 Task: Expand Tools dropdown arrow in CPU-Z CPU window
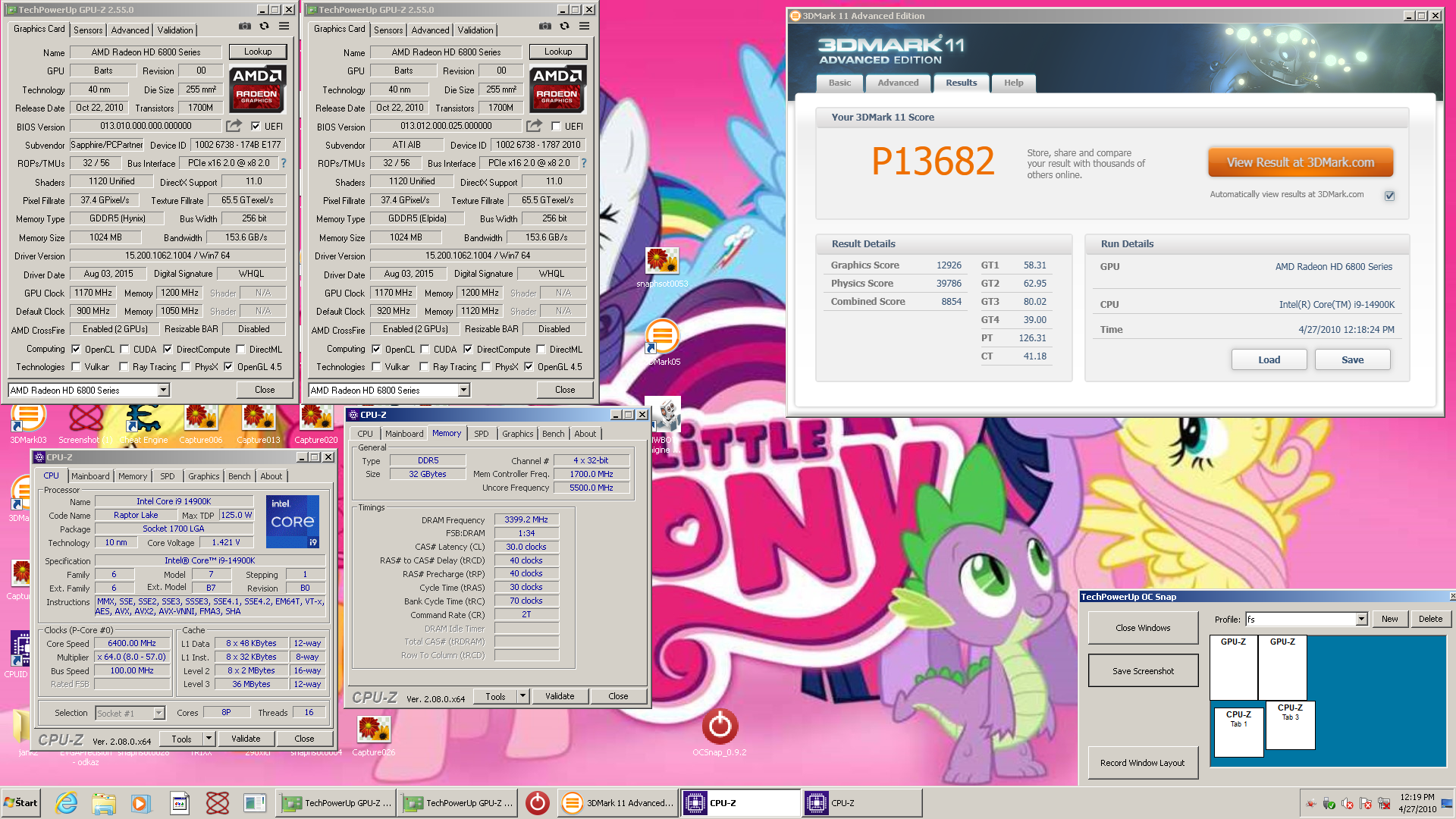209,739
